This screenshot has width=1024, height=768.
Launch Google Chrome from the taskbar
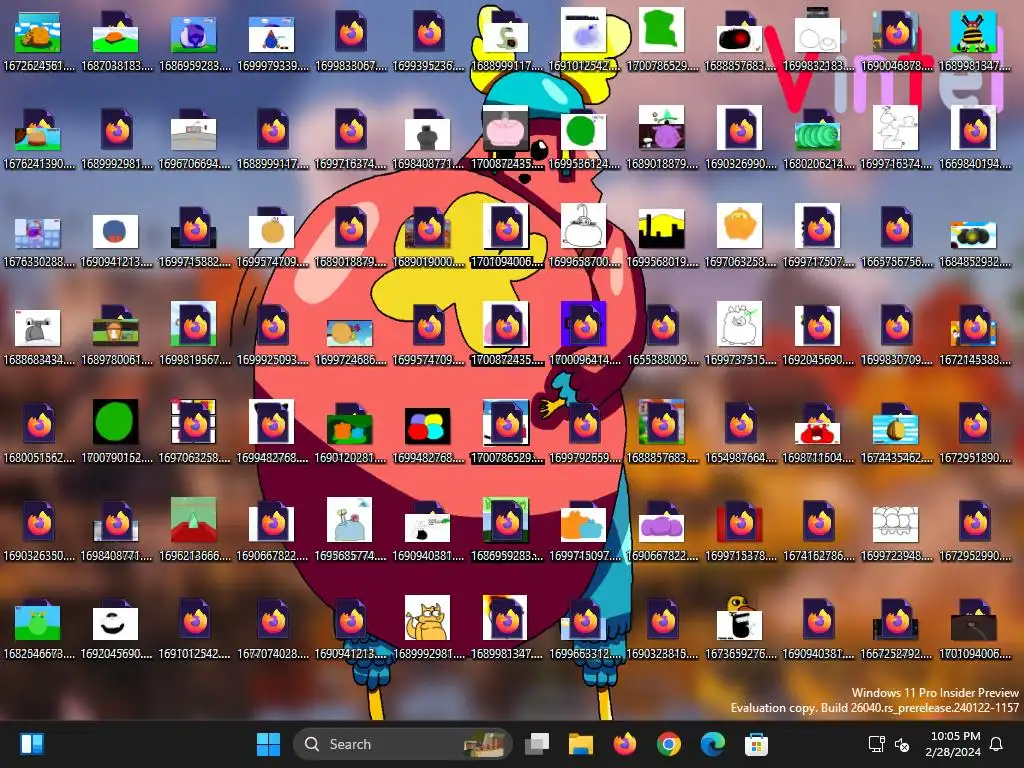point(668,744)
